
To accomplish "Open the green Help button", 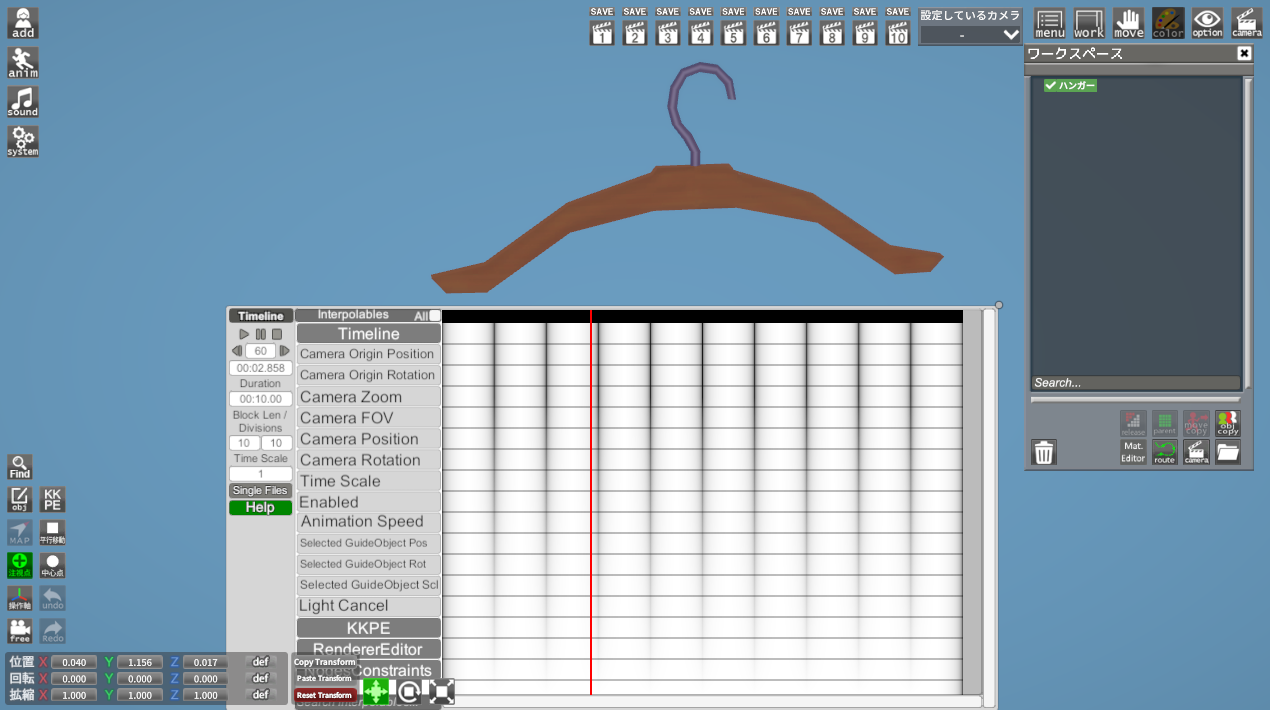I will pyautogui.click(x=261, y=507).
